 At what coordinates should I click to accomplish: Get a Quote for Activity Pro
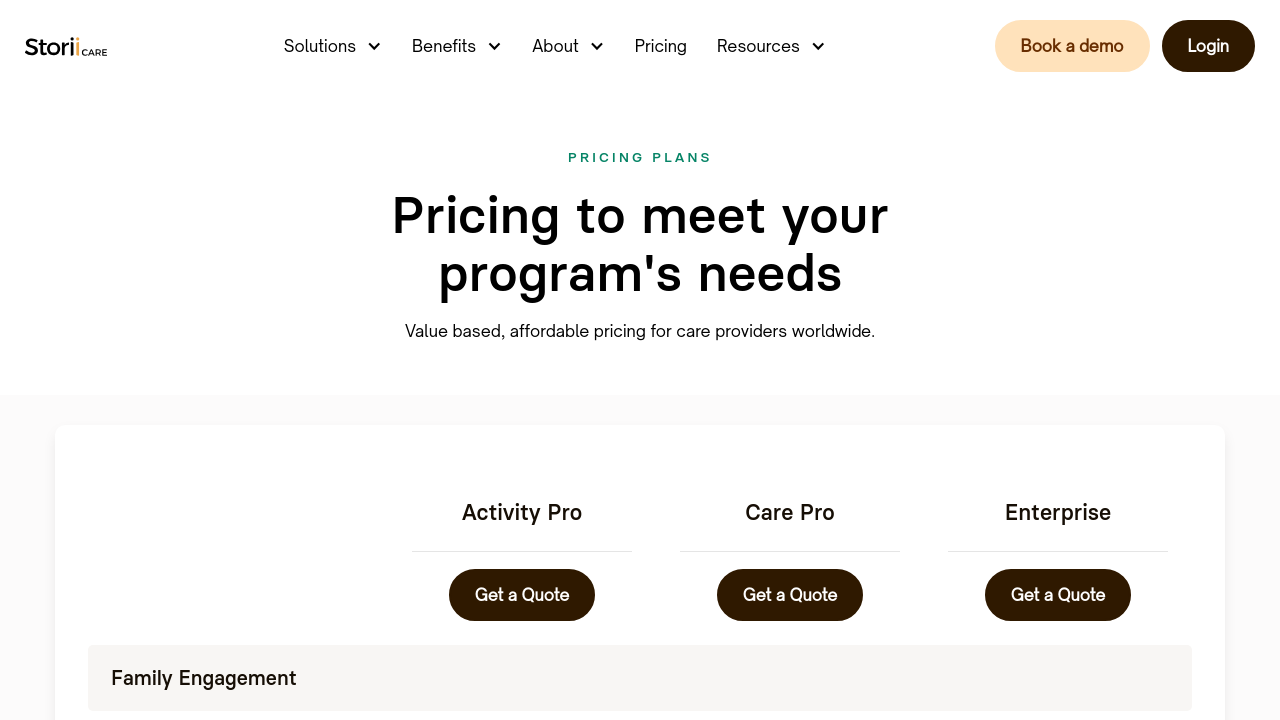(x=522, y=595)
